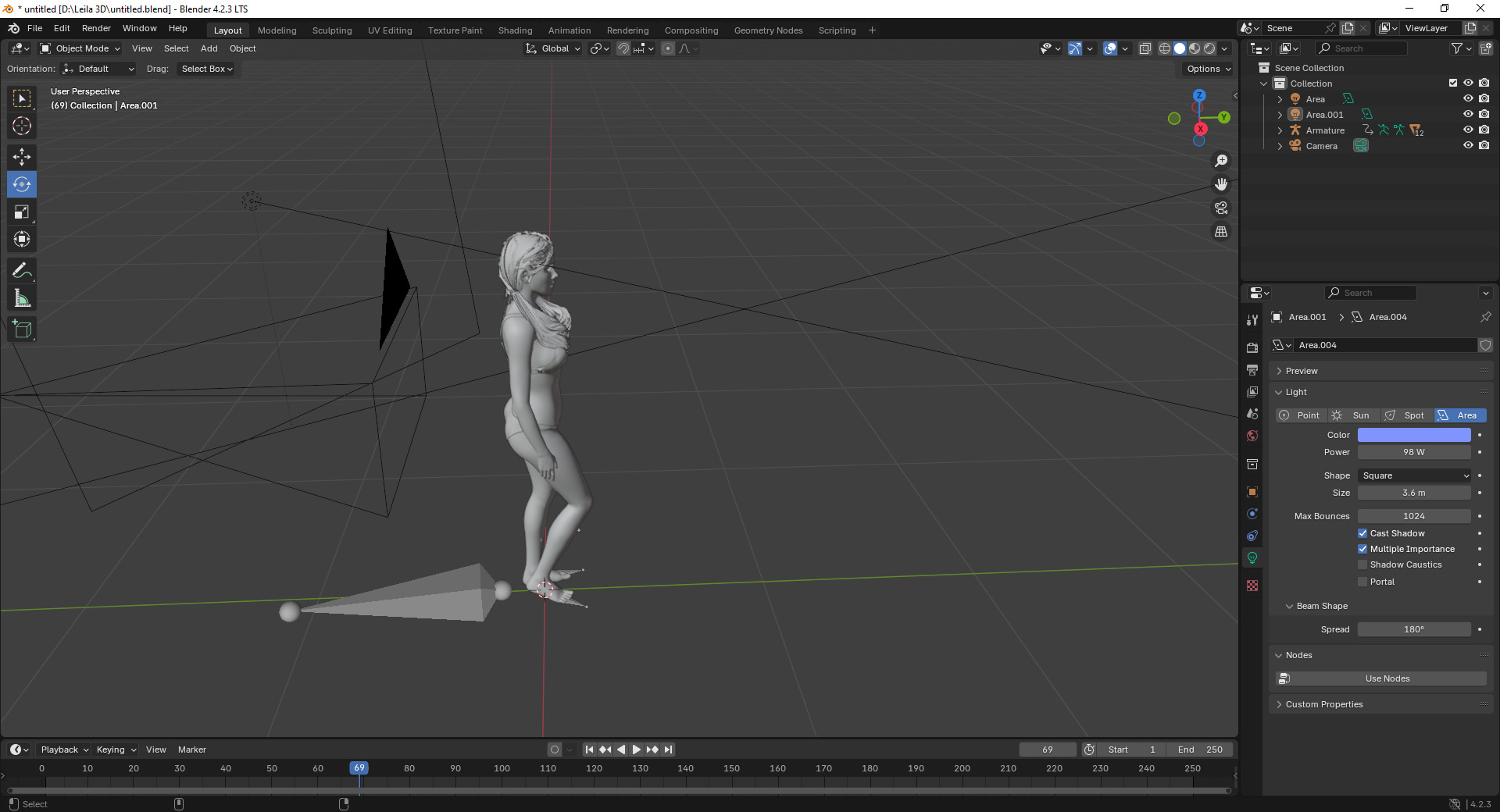Play the animation forward
This screenshot has width=1500, height=812.
click(637, 750)
